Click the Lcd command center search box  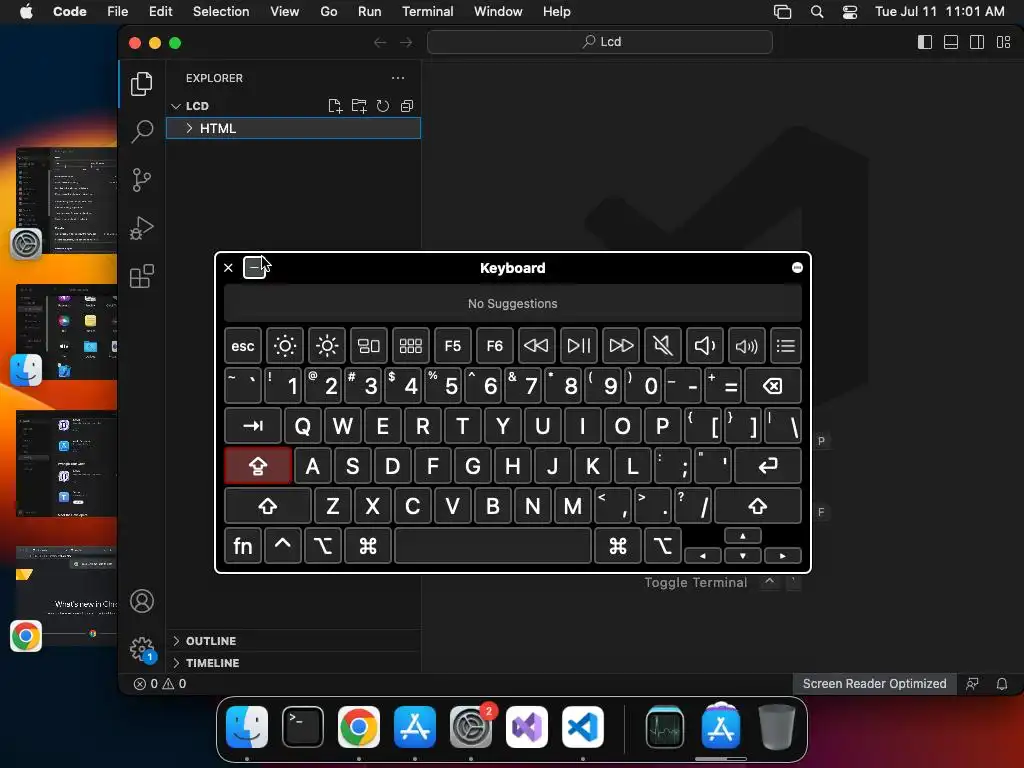[x=600, y=42]
